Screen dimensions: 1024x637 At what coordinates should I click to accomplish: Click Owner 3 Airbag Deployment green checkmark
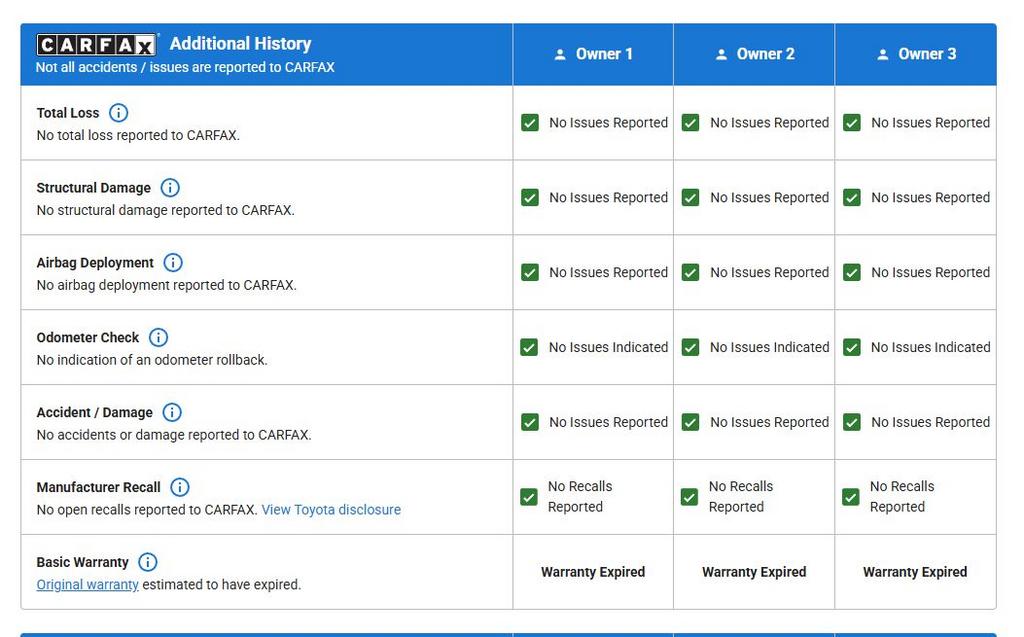[852, 273]
